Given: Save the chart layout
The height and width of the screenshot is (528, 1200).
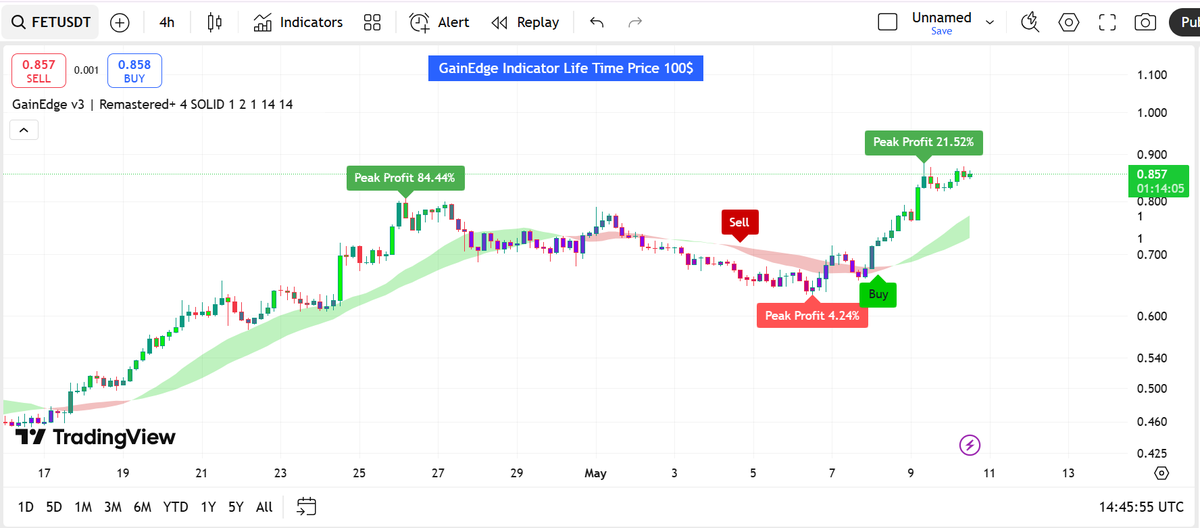Looking at the screenshot, I should coord(941,31).
